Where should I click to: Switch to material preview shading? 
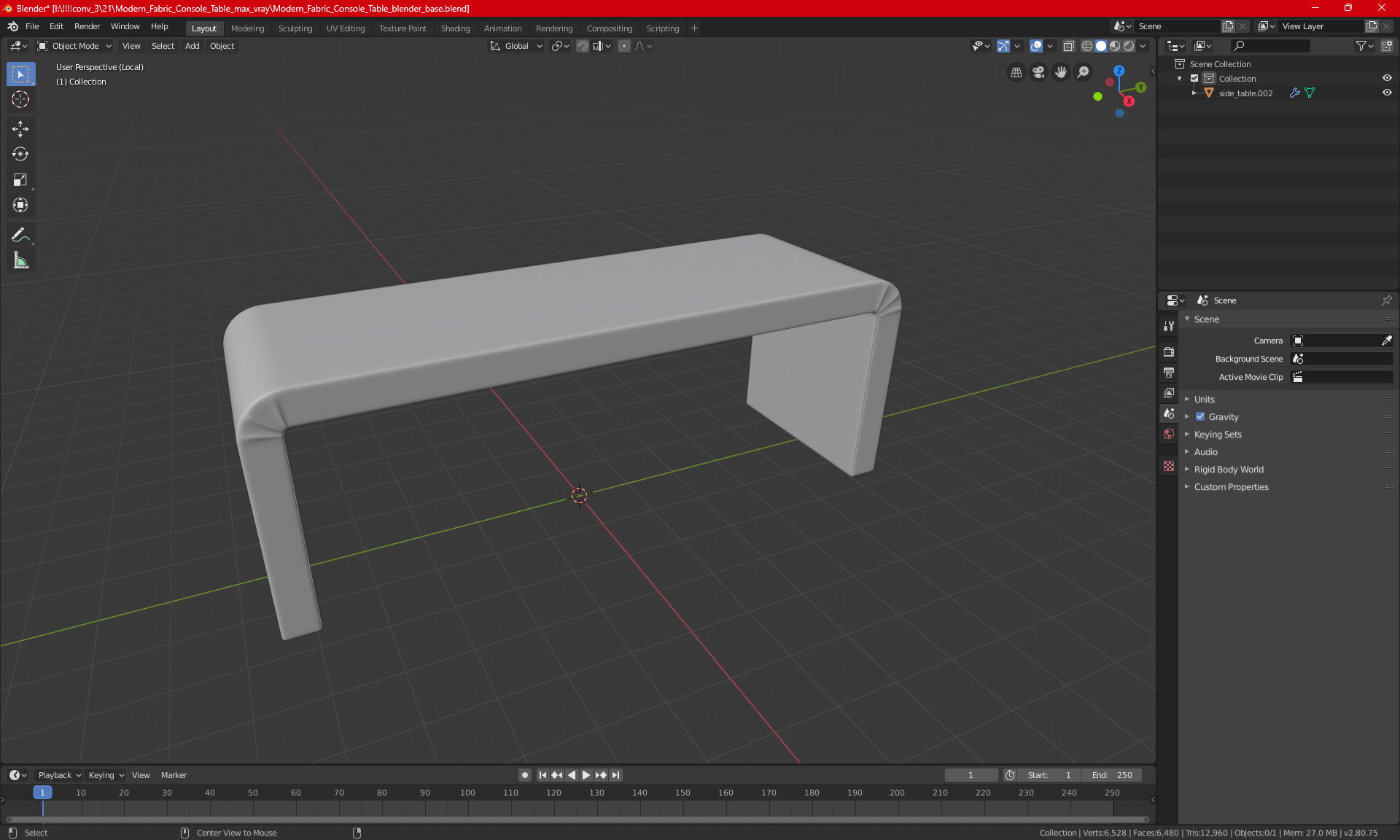1115,46
